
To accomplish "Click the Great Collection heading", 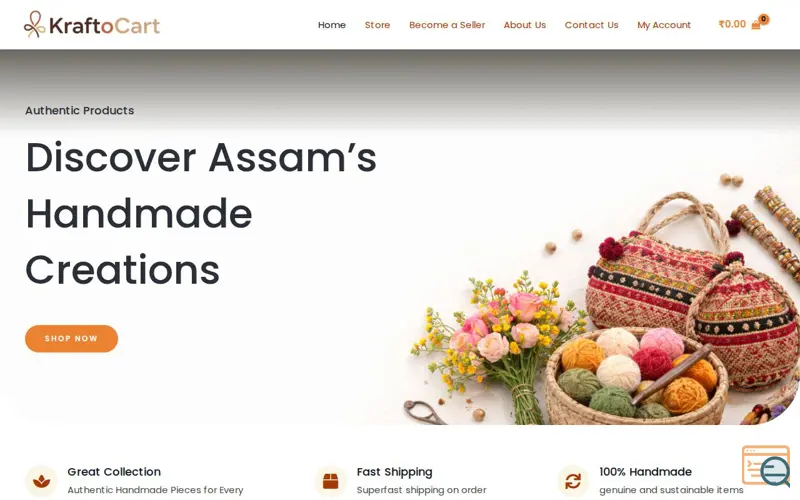I will 114,472.
